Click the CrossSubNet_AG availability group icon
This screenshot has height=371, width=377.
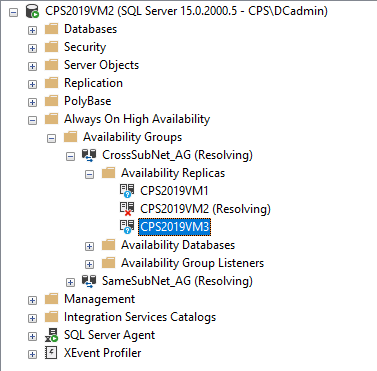coord(89,155)
